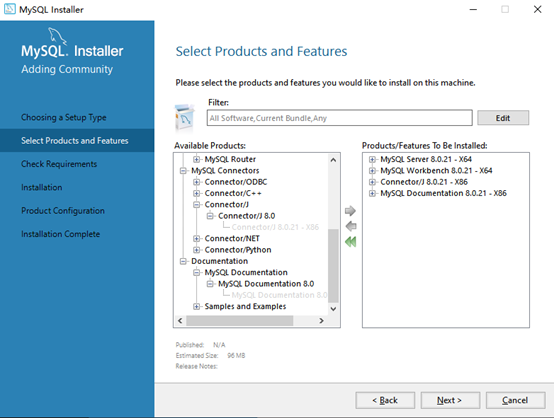Select MySQL Documentation 8.0.21 - X86 to be installed
Image resolution: width=554 pixels, height=418 pixels.
tap(443, 193)
